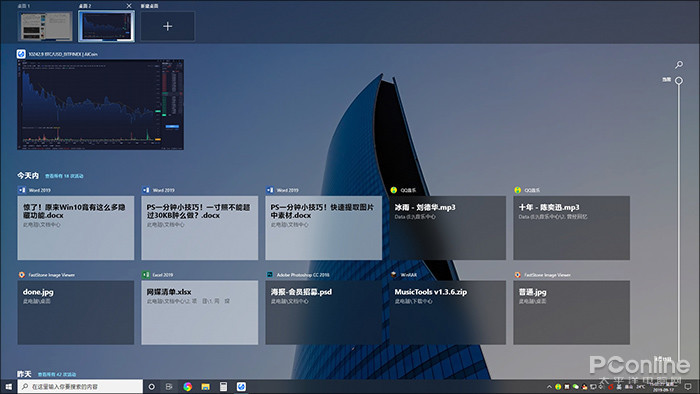
Task: Open the 十年 - 陈奕迅.mp3 activity card
Action: tap(571, 228)
